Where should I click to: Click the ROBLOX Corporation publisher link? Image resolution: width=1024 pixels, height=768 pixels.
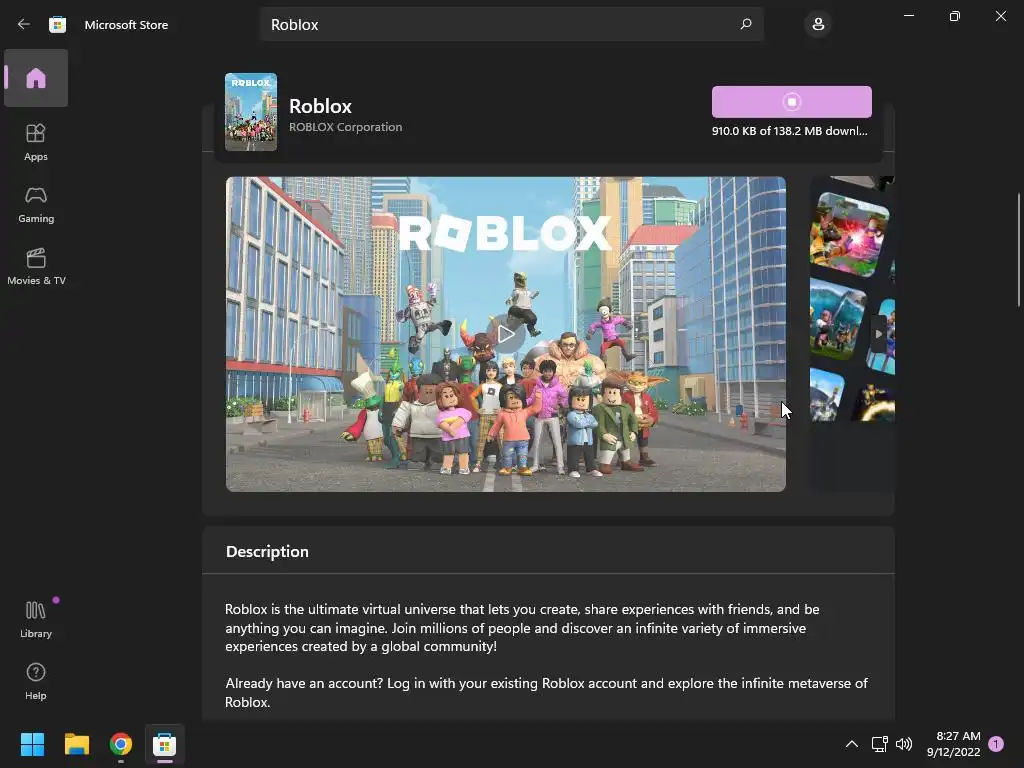[345, 127]
